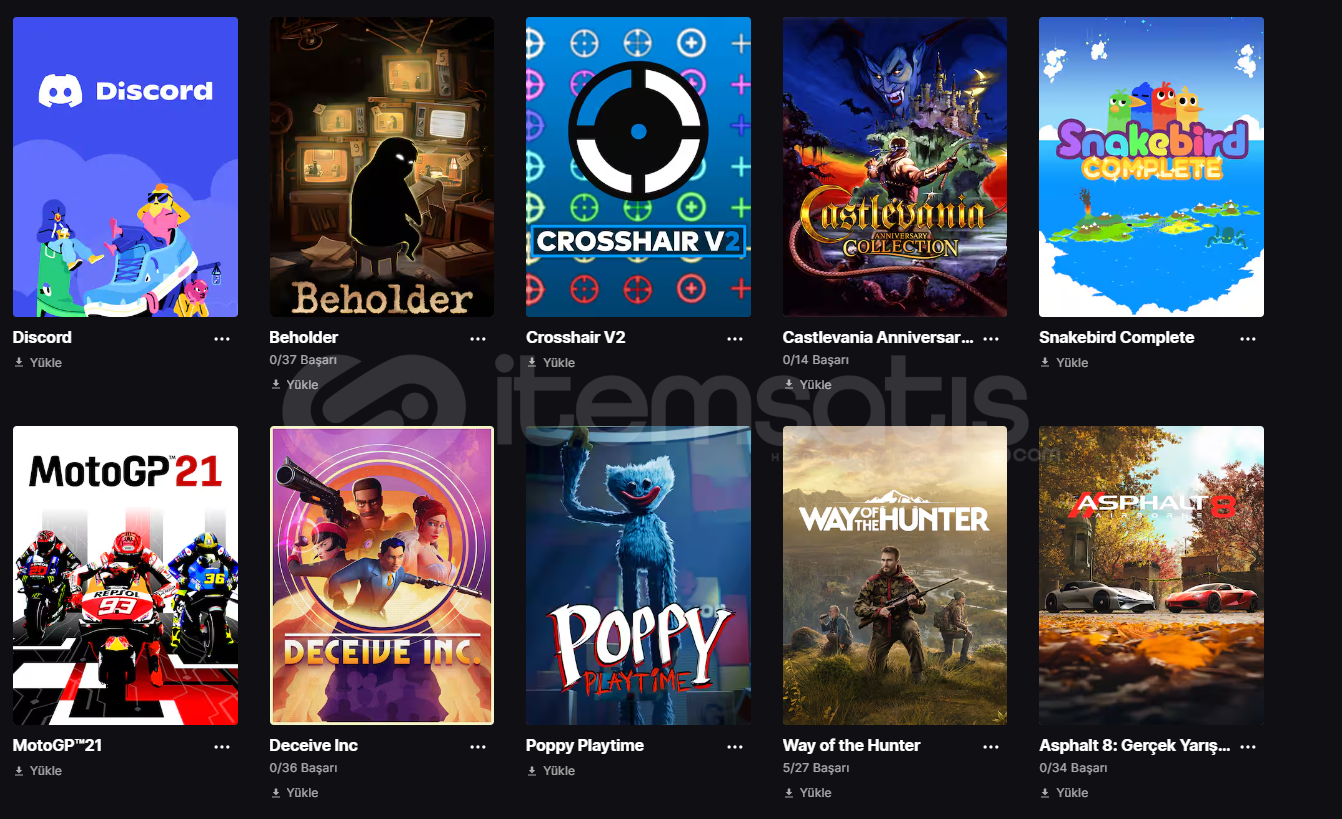This screenshot has width=1342, height=819.
Task: Click Yükle under Discord
Action: coord(38,363)
